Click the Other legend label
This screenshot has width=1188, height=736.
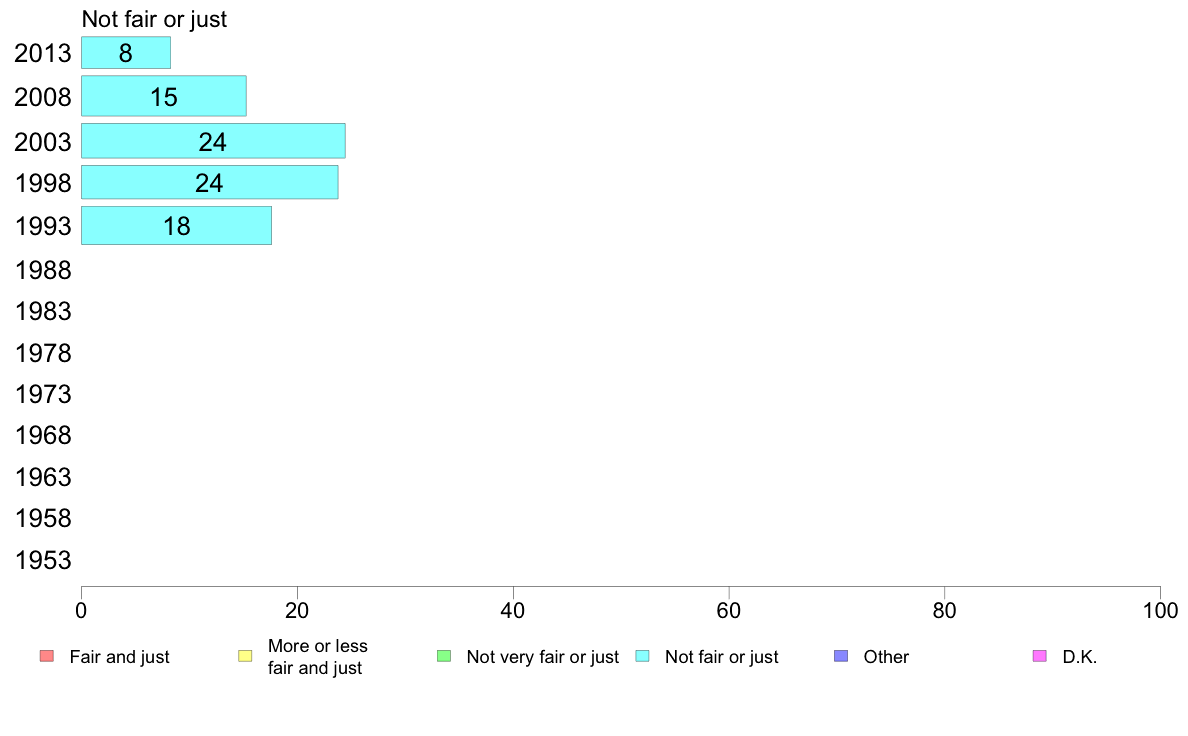[x=886, y=657]
